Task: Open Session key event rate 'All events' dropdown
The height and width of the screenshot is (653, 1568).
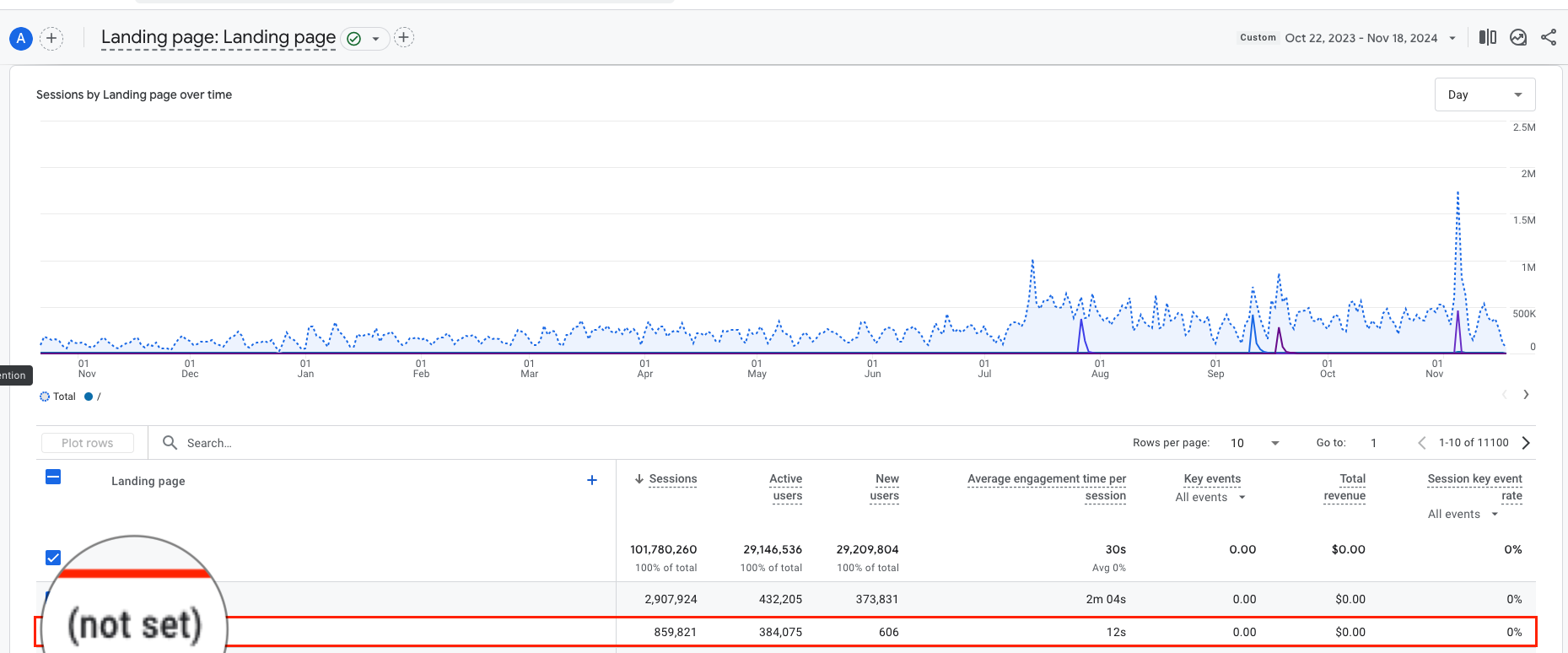Action: 1463,515
